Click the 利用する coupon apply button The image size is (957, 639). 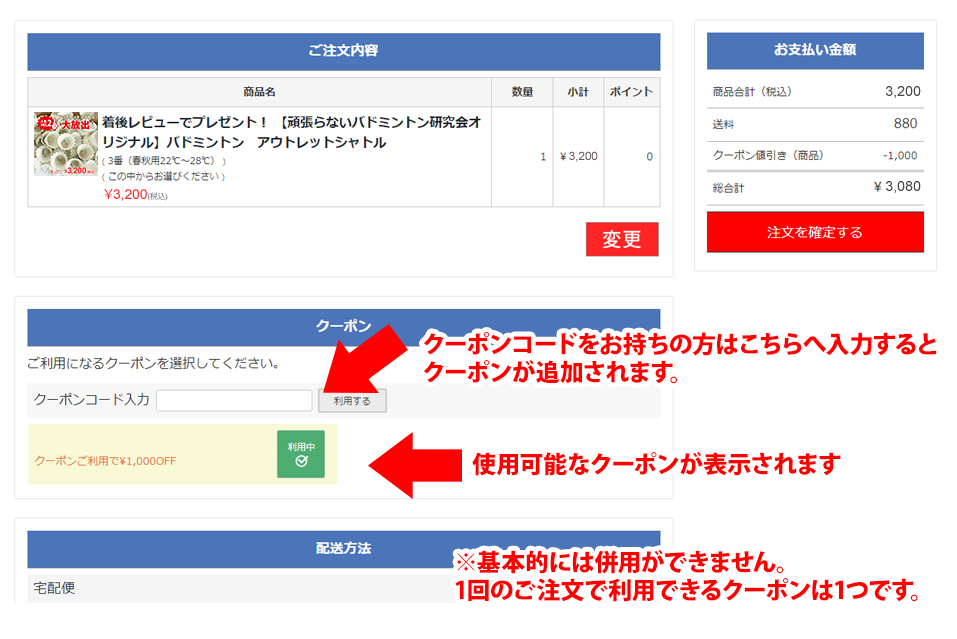(352, 400)
